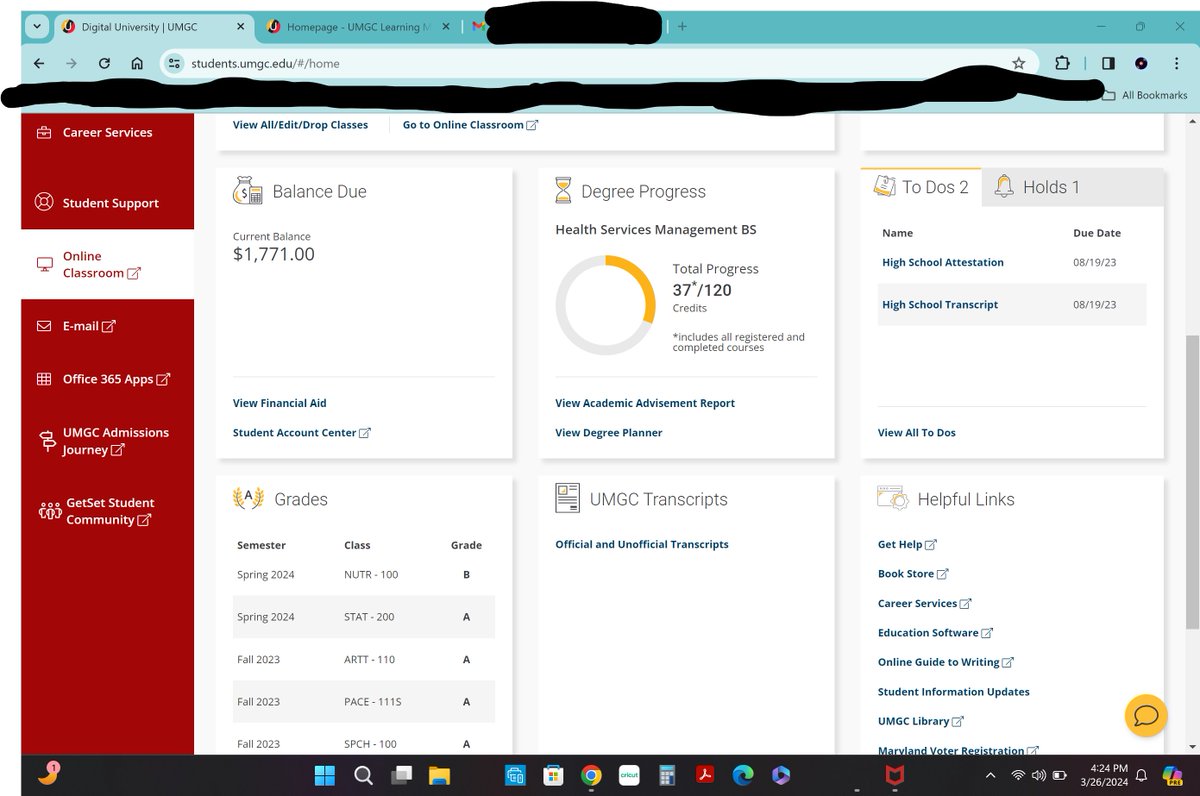Click the page vertical scrollbar
This screenshot has height=796, width=1200.
(x=1191, y=483)
